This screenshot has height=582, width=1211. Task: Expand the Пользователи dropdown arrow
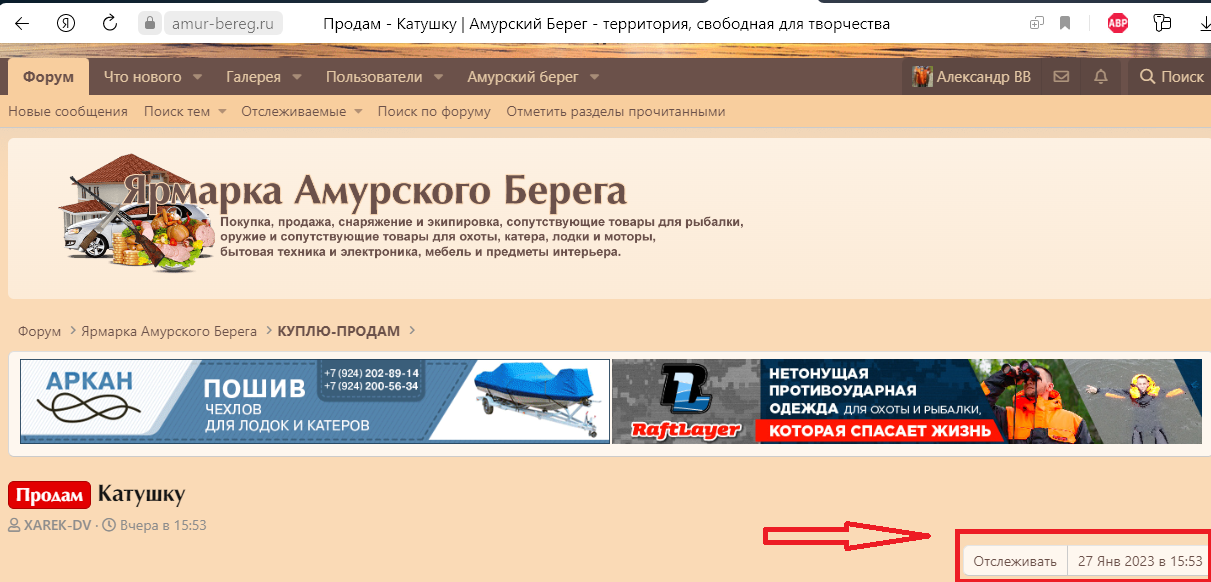tap(438, 77)
